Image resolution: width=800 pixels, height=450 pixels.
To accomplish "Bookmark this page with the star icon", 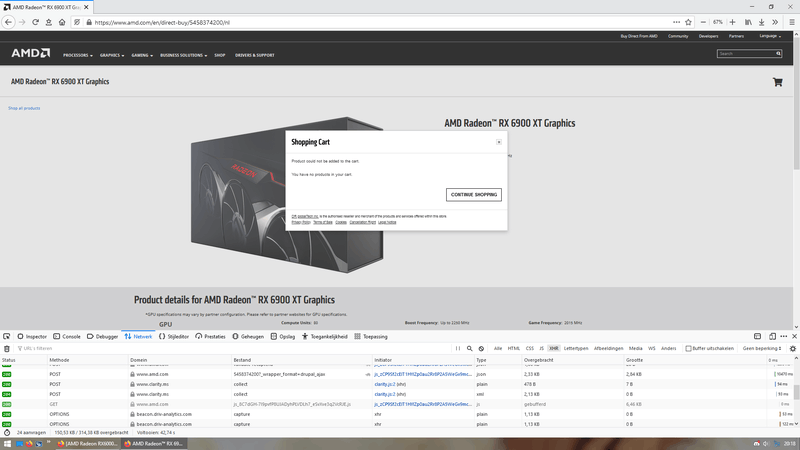I will 688,22.
